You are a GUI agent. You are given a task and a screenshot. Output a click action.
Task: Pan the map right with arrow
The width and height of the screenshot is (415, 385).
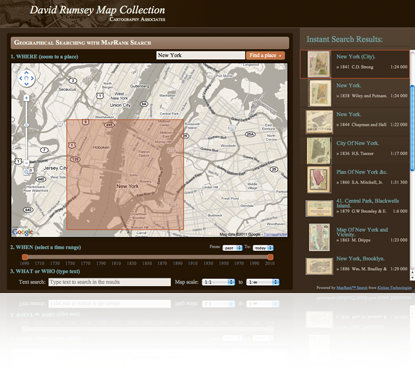32,79
